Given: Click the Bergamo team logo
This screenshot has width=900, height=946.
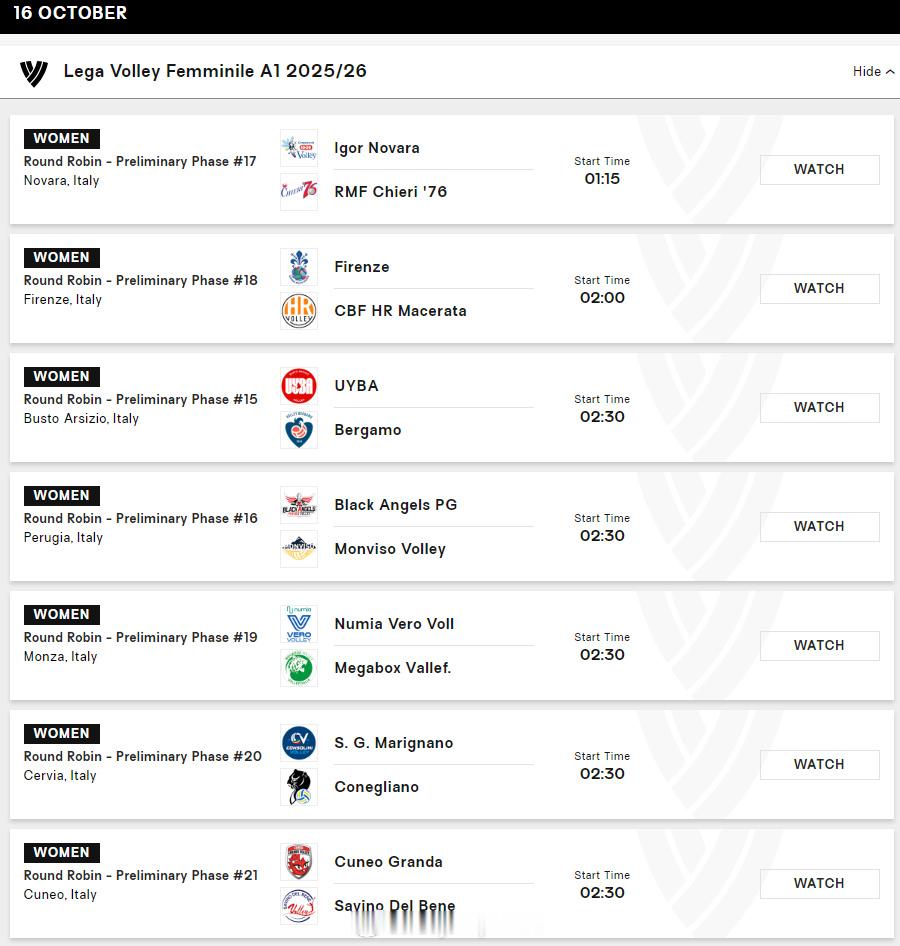Looking at the screenshot, I should pos(299,430).
